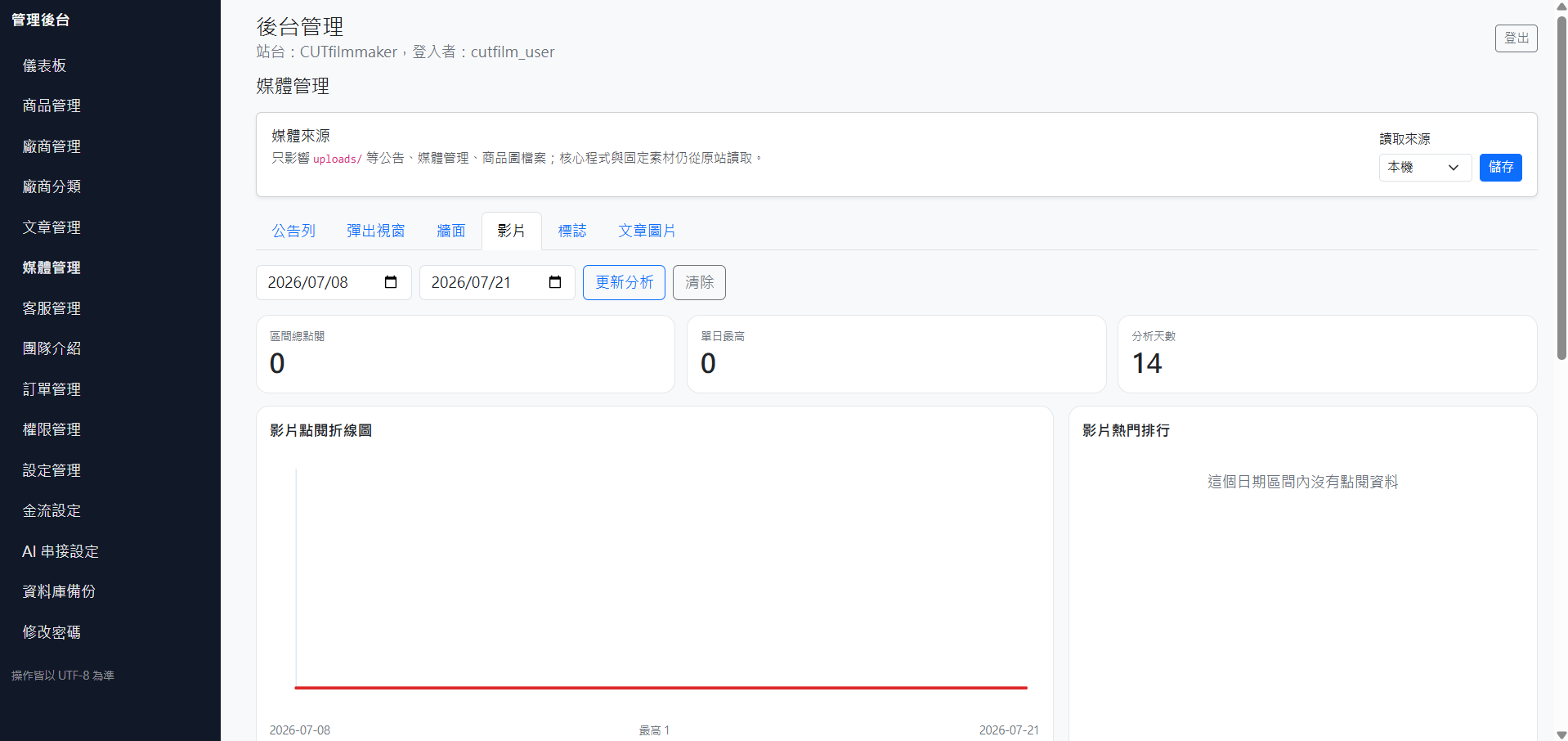Click the 清除 button

point(699,282)
